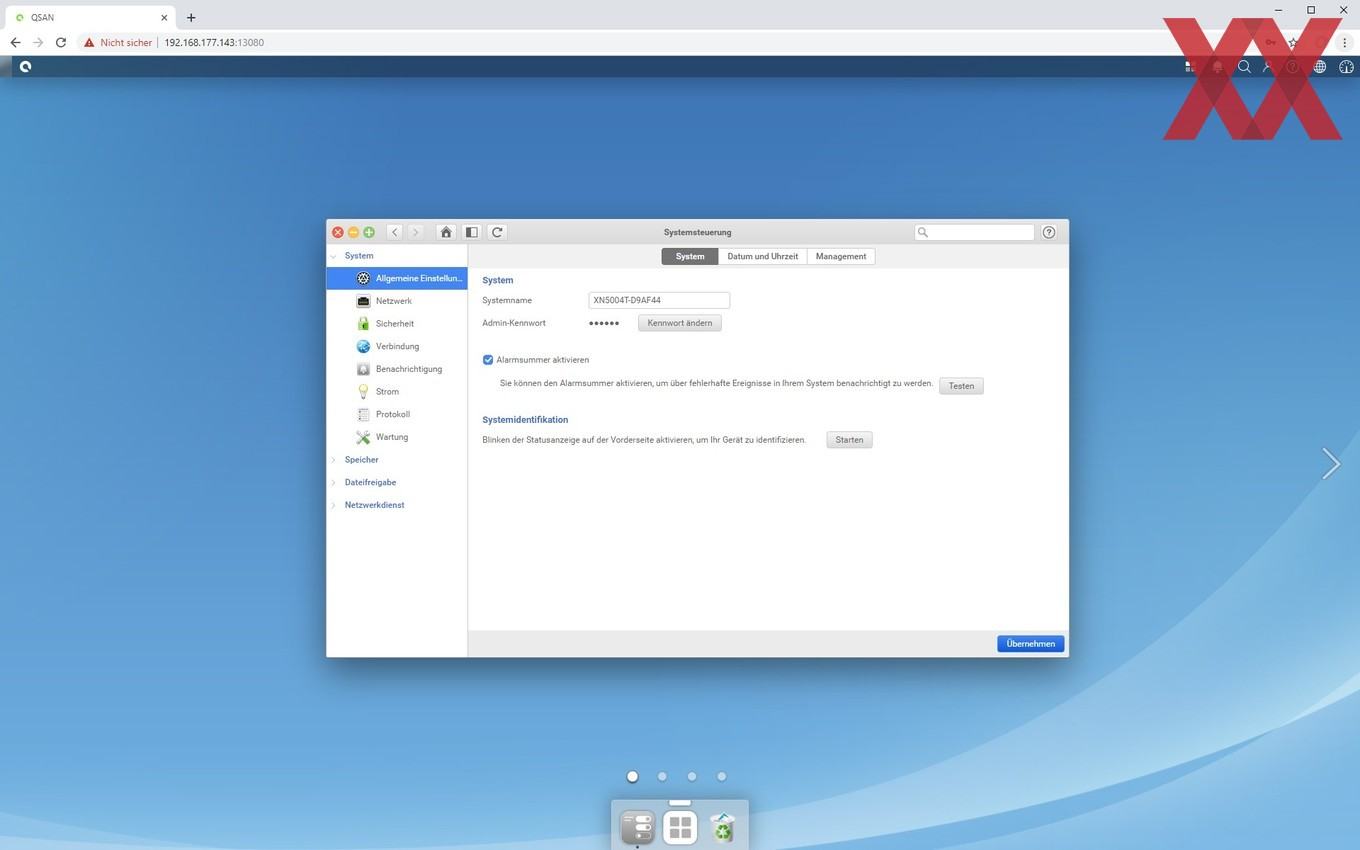Image resolution: width=1360 pixels, height=850 pixels.
Task: Click the Nicht sicher security warning
Action: (x=118, y=43)
